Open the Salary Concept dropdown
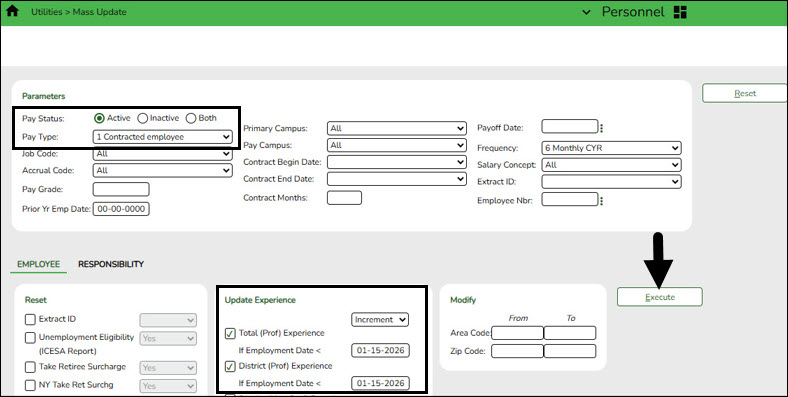Image resolution: width=788 pixels, height=397 pixels. 611,165
